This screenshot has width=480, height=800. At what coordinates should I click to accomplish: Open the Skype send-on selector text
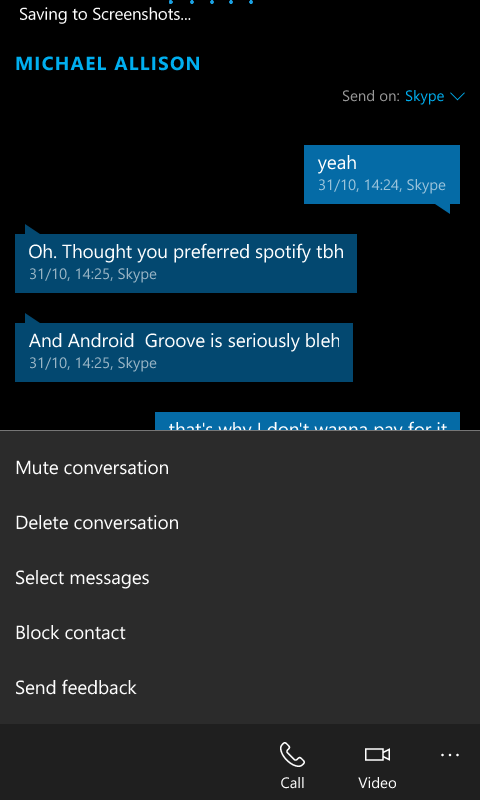click(424, 96)
